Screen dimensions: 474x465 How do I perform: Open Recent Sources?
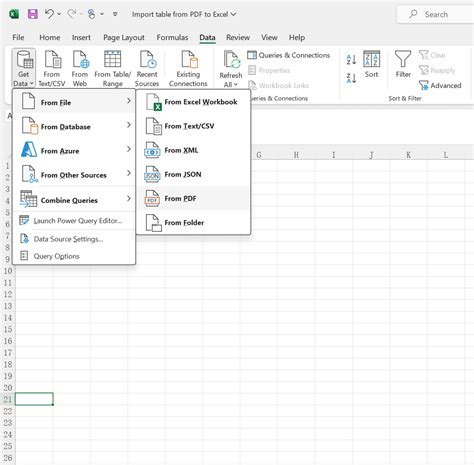coord(147,68)
